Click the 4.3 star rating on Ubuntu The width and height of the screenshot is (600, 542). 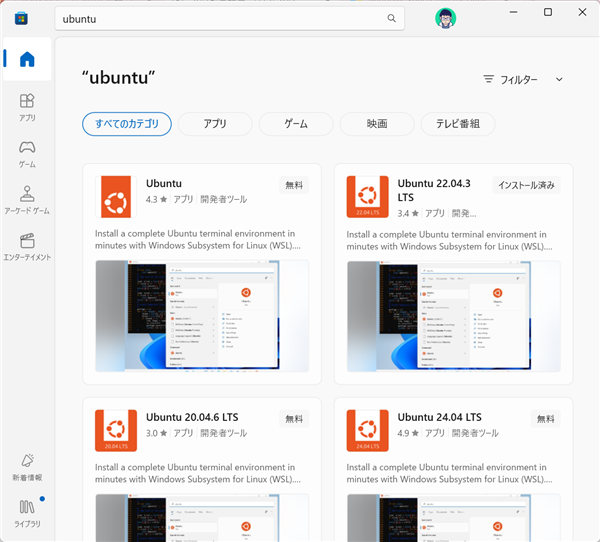tap(156, 199)
